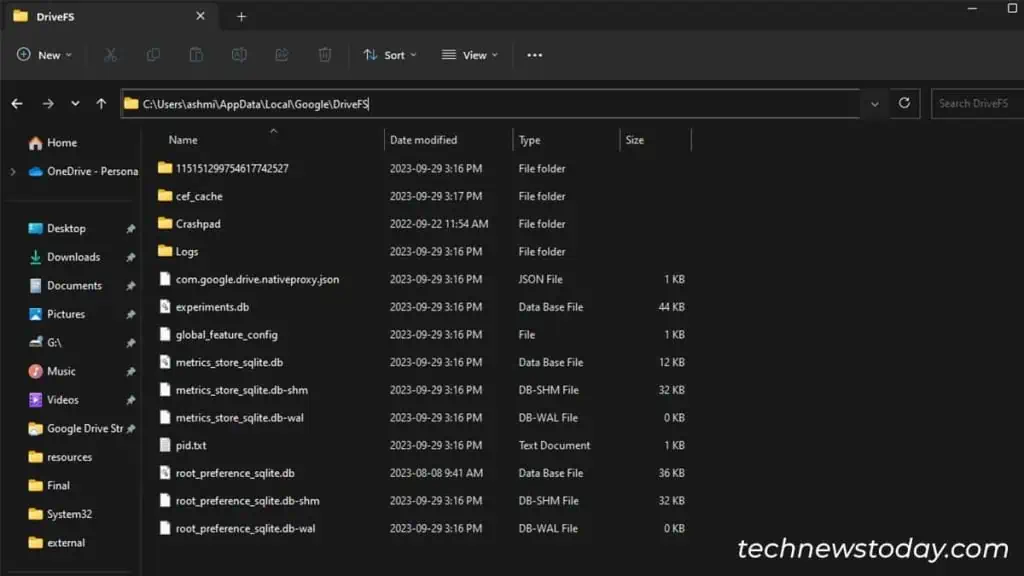Go back with the left arrow
This screenshot has height=576, width=1024.
coord(17,103)
